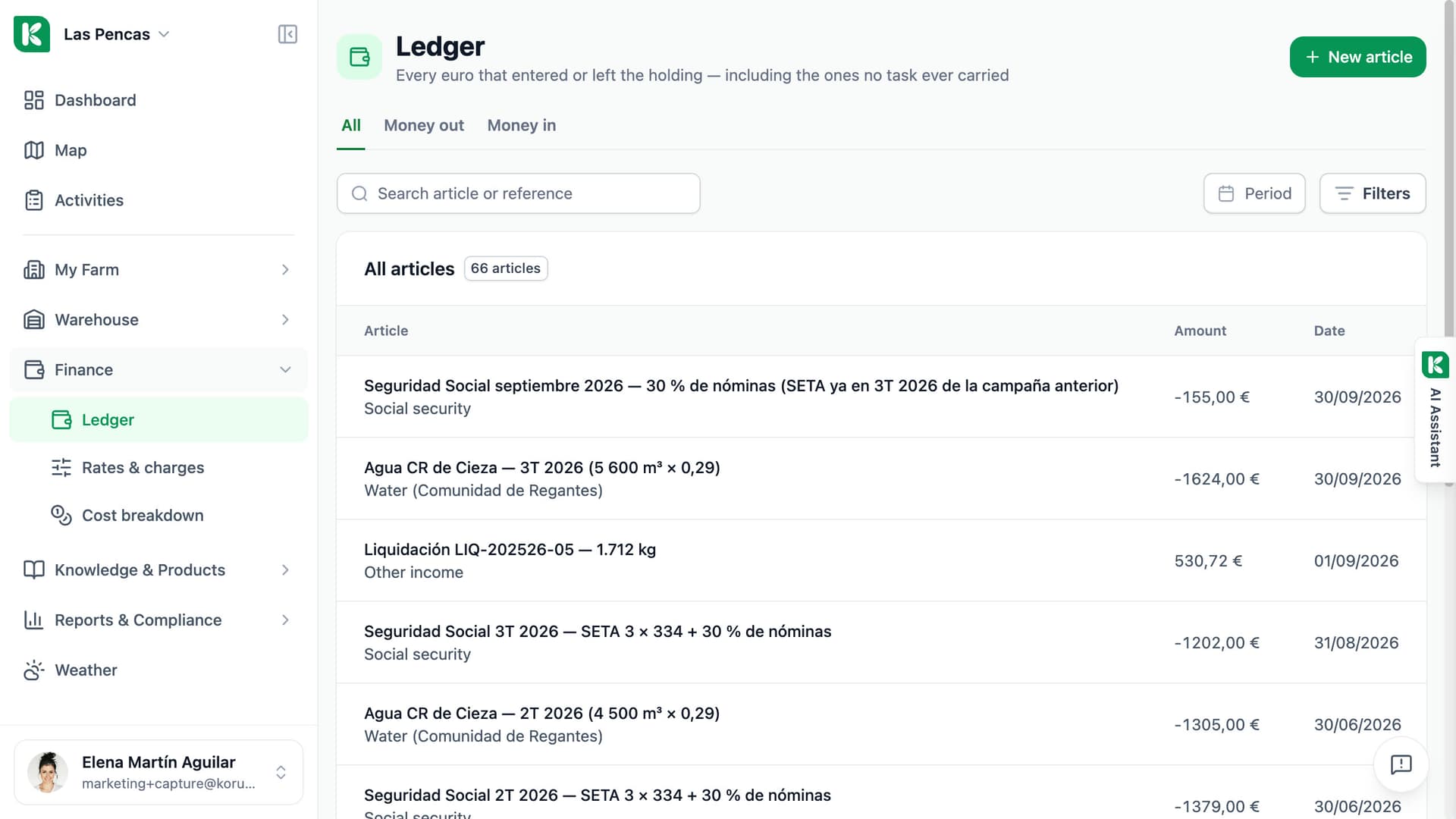The image size is (1456, 819).
Task: Collapse the sidebar panel icon
Action: [x=287, y=34]
